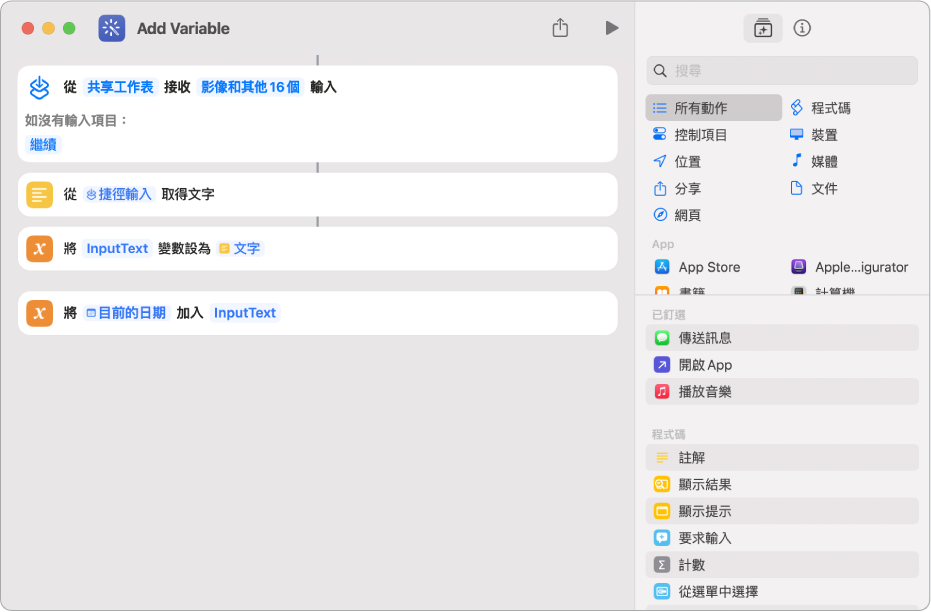931x612 pixels.
Task: Click the Add Variable shortcut app icon
Action: (x=112, y=28)
